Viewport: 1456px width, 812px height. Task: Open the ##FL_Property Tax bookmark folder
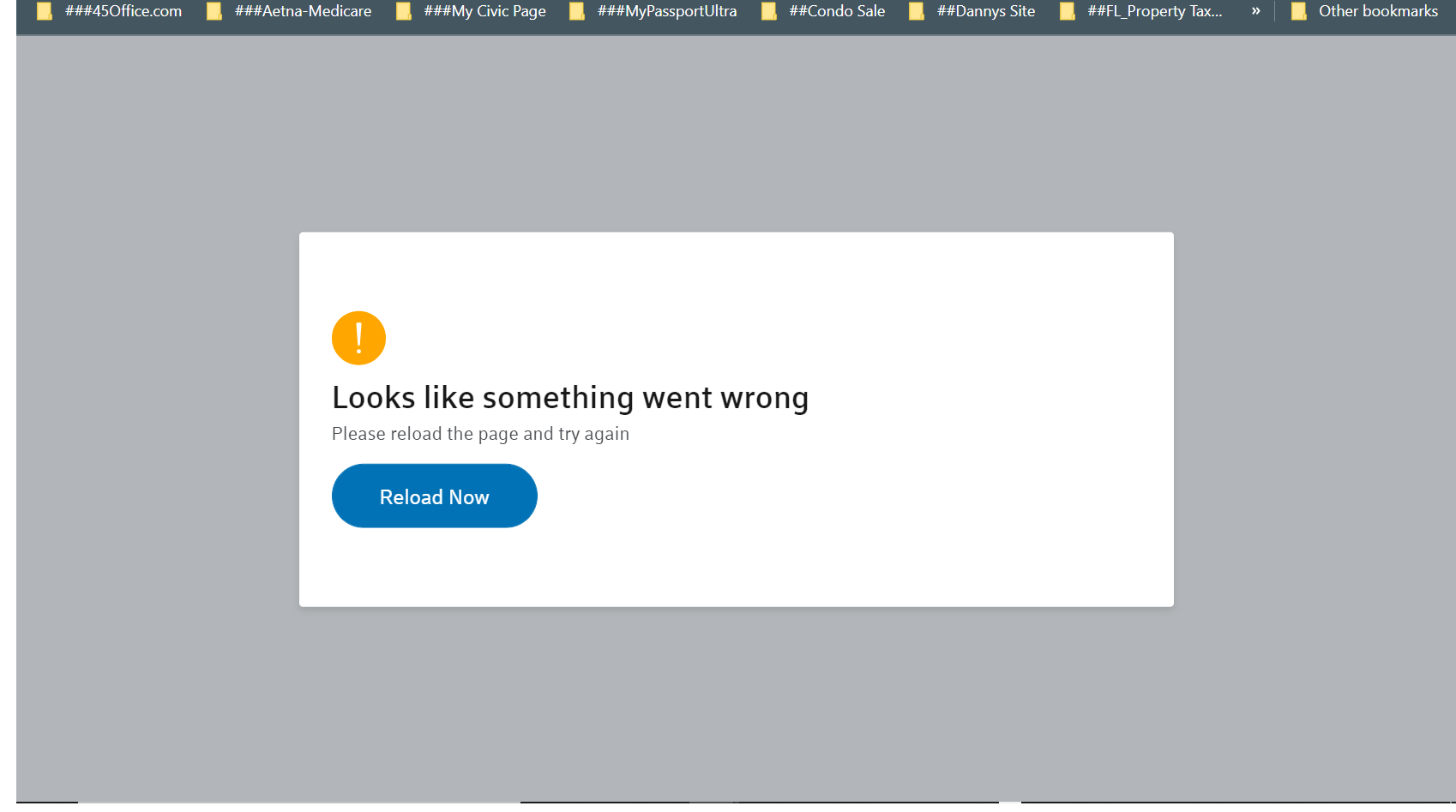[1154, 11]
